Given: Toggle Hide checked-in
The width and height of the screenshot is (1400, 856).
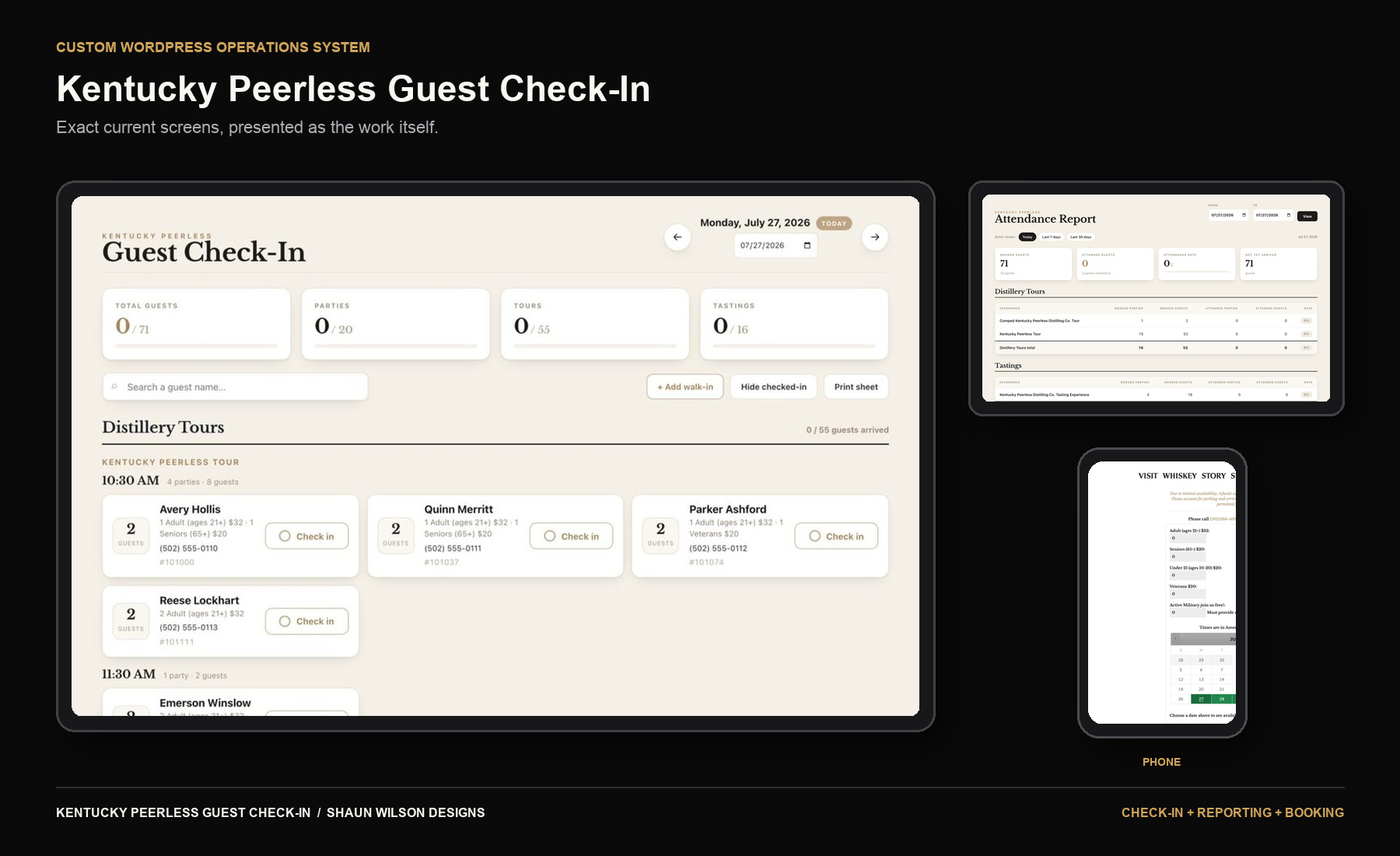Looking at the screenshot, I should coord(774,387).
